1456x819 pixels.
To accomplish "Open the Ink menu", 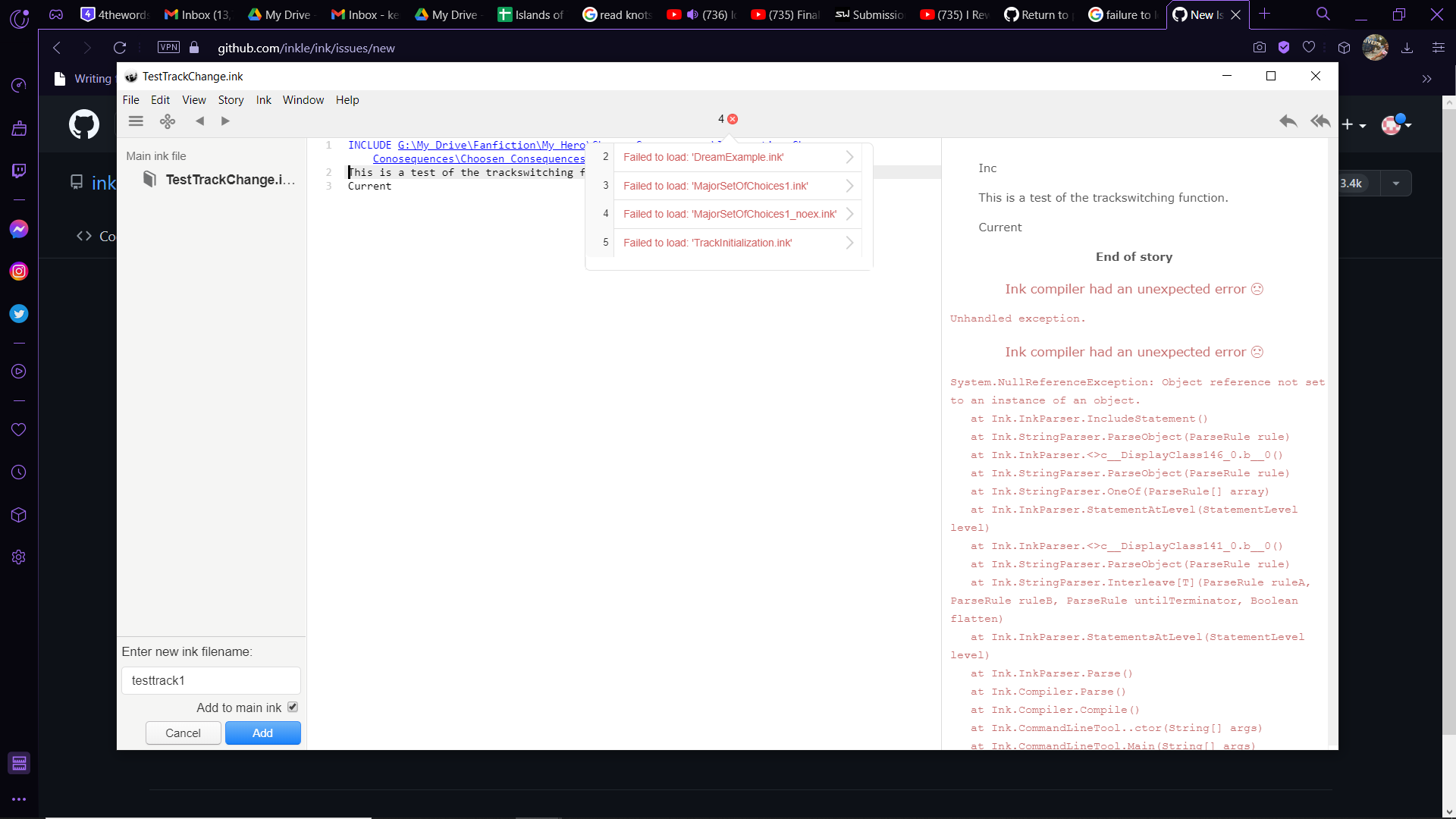I will [263, 100].
